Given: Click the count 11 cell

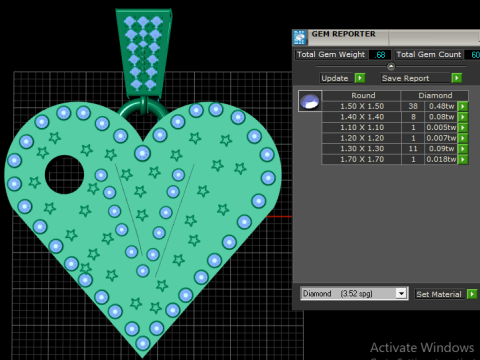Looking at the screenshot, I should (x=413, y=149).
